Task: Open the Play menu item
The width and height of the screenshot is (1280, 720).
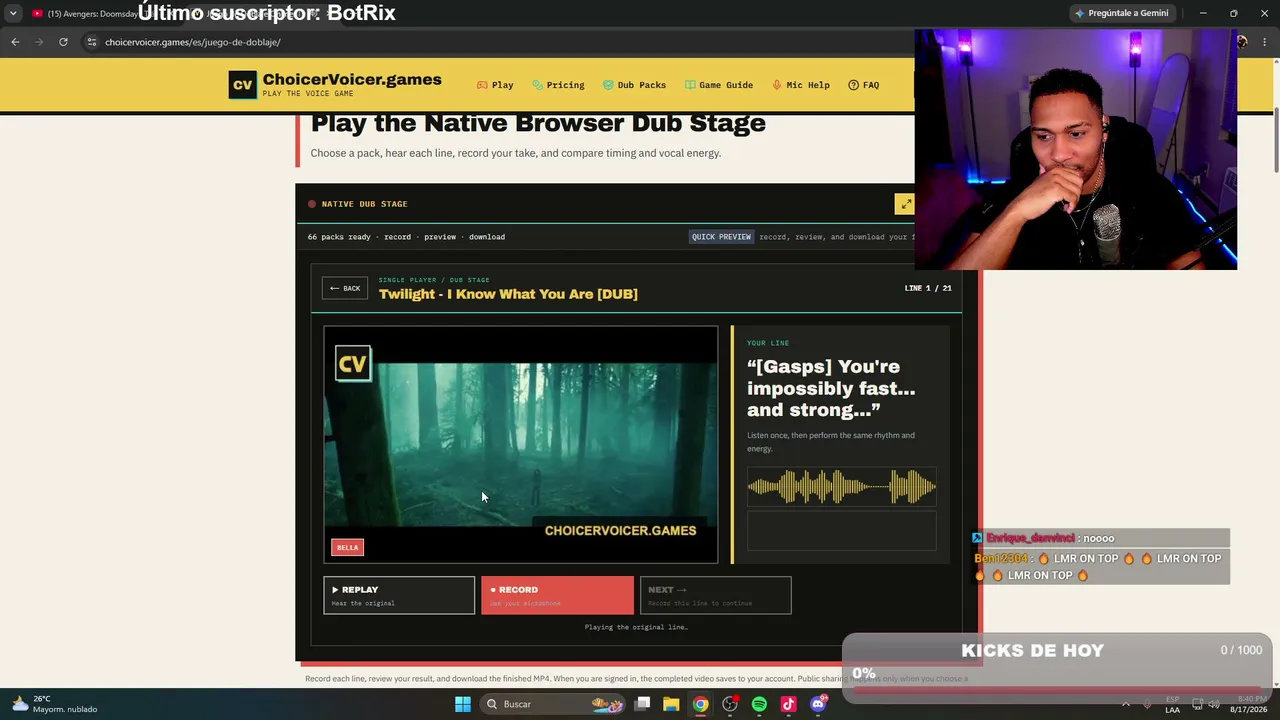Action: tap(495, 85)
